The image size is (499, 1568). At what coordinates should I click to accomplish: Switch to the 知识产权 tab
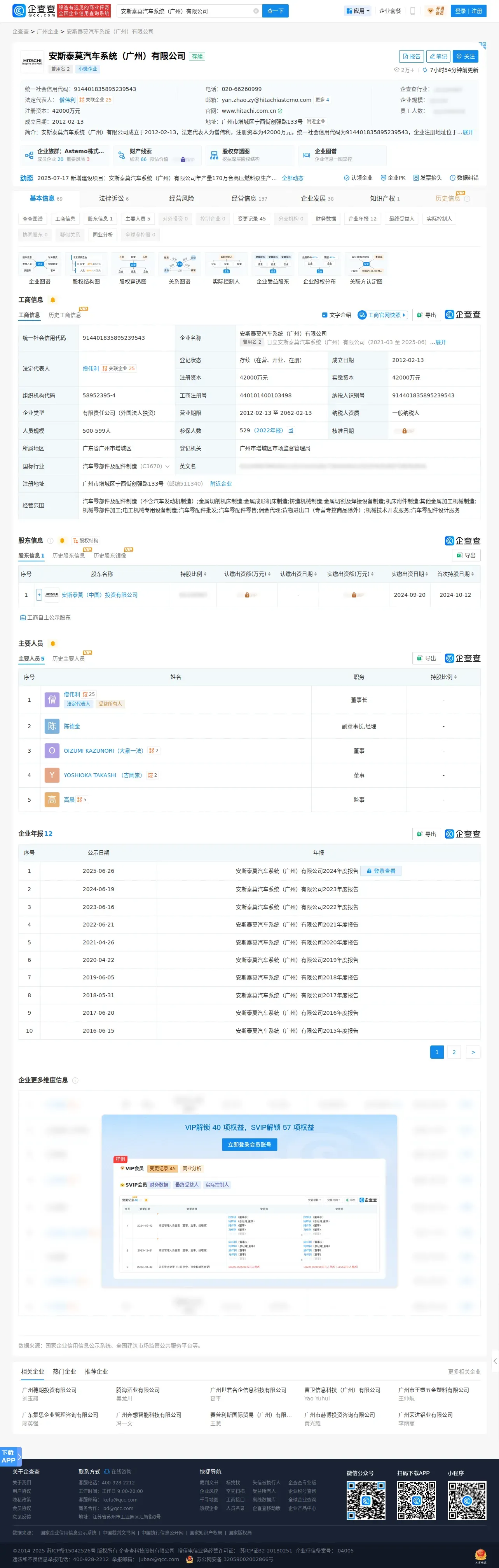(x=385, y=198)
